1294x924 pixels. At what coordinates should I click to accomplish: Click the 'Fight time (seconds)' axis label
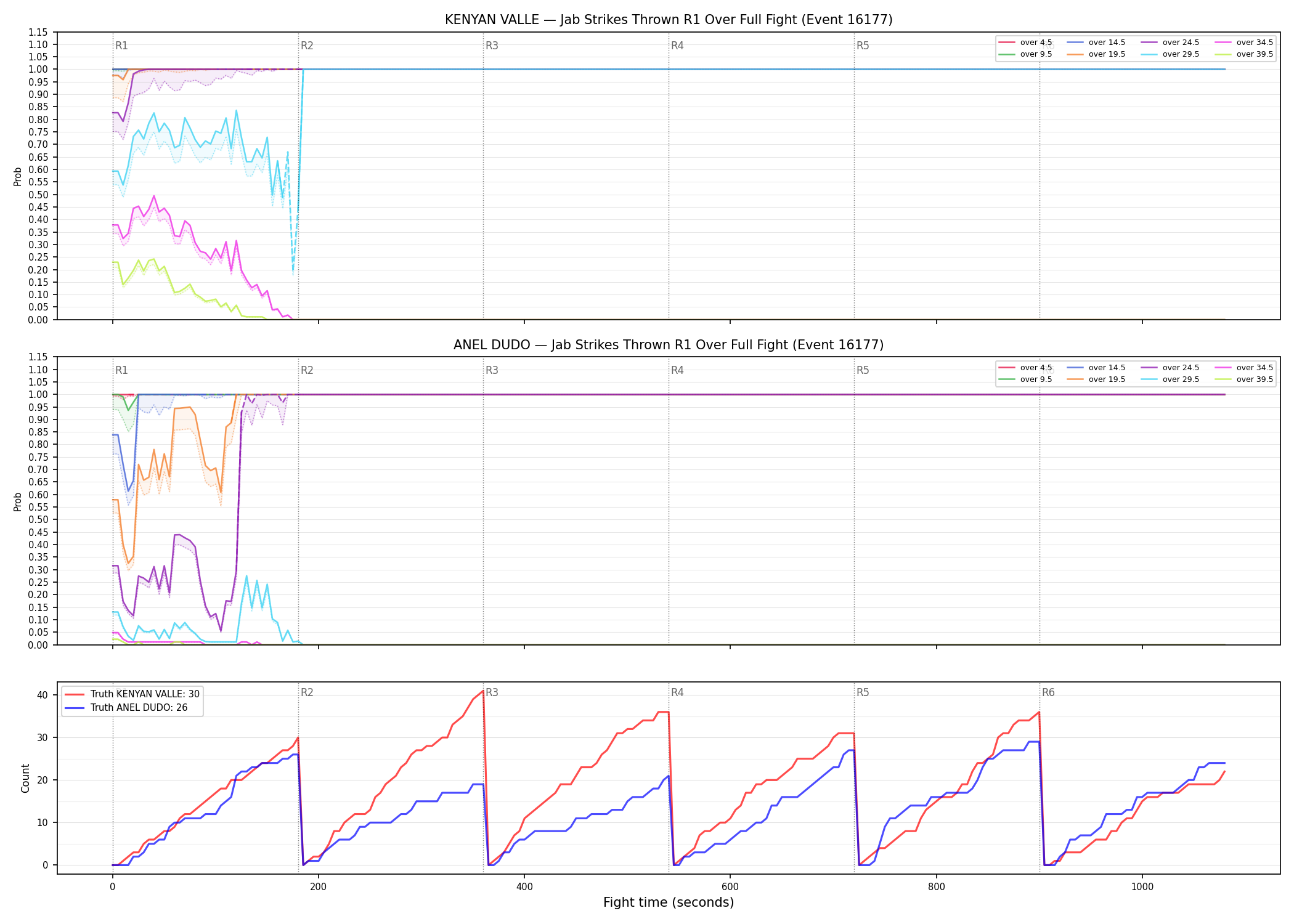click(x=669, y=902)
